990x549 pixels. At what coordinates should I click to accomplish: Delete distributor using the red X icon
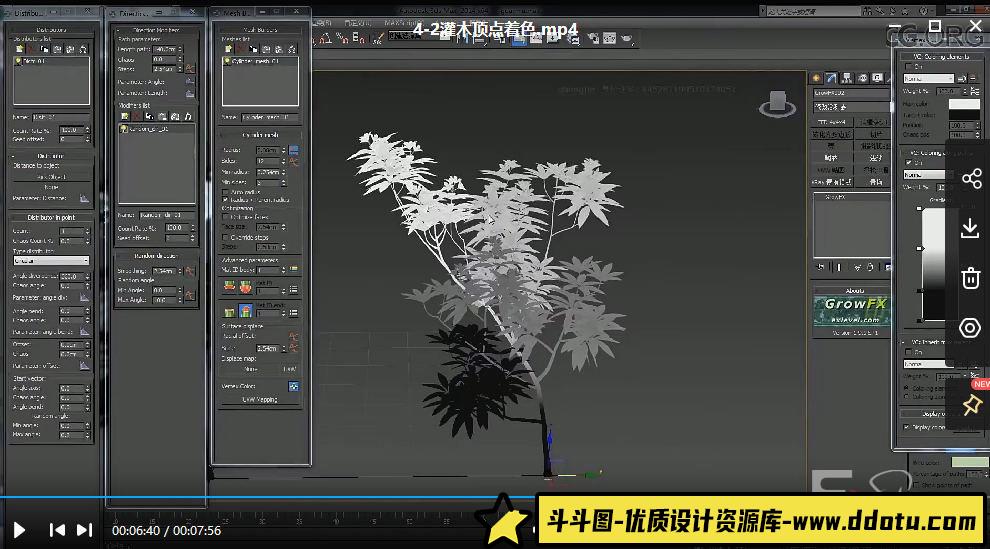(32, 49)
